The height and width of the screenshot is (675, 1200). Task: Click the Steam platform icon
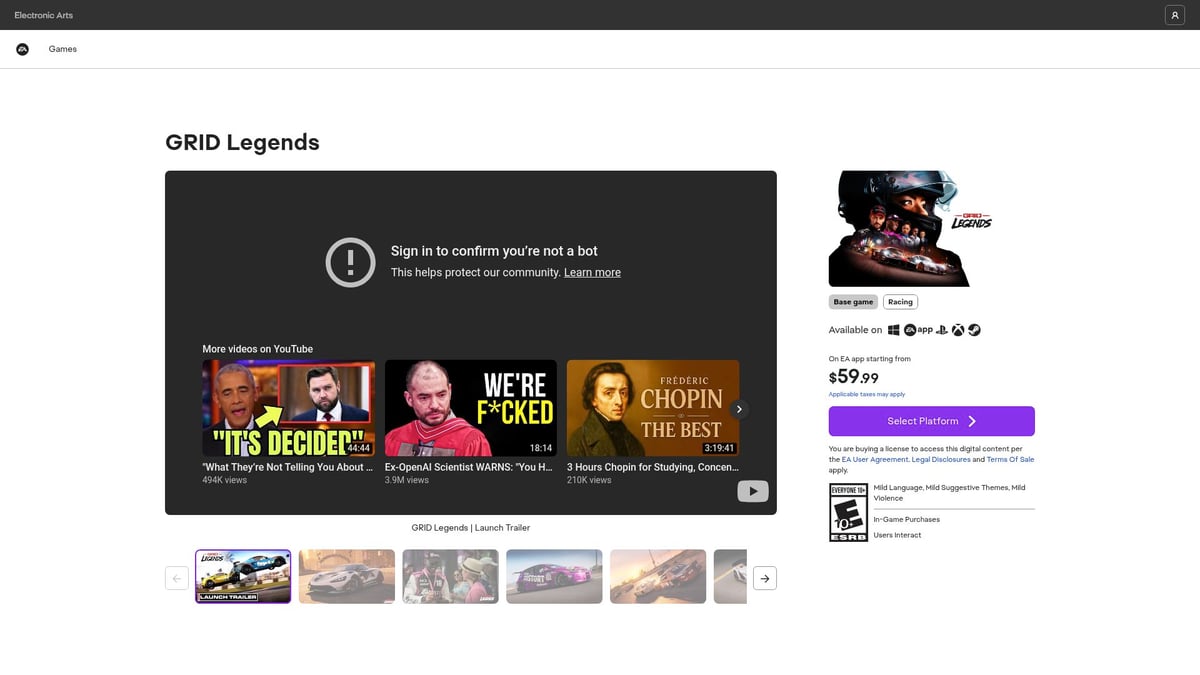point(974,330)
